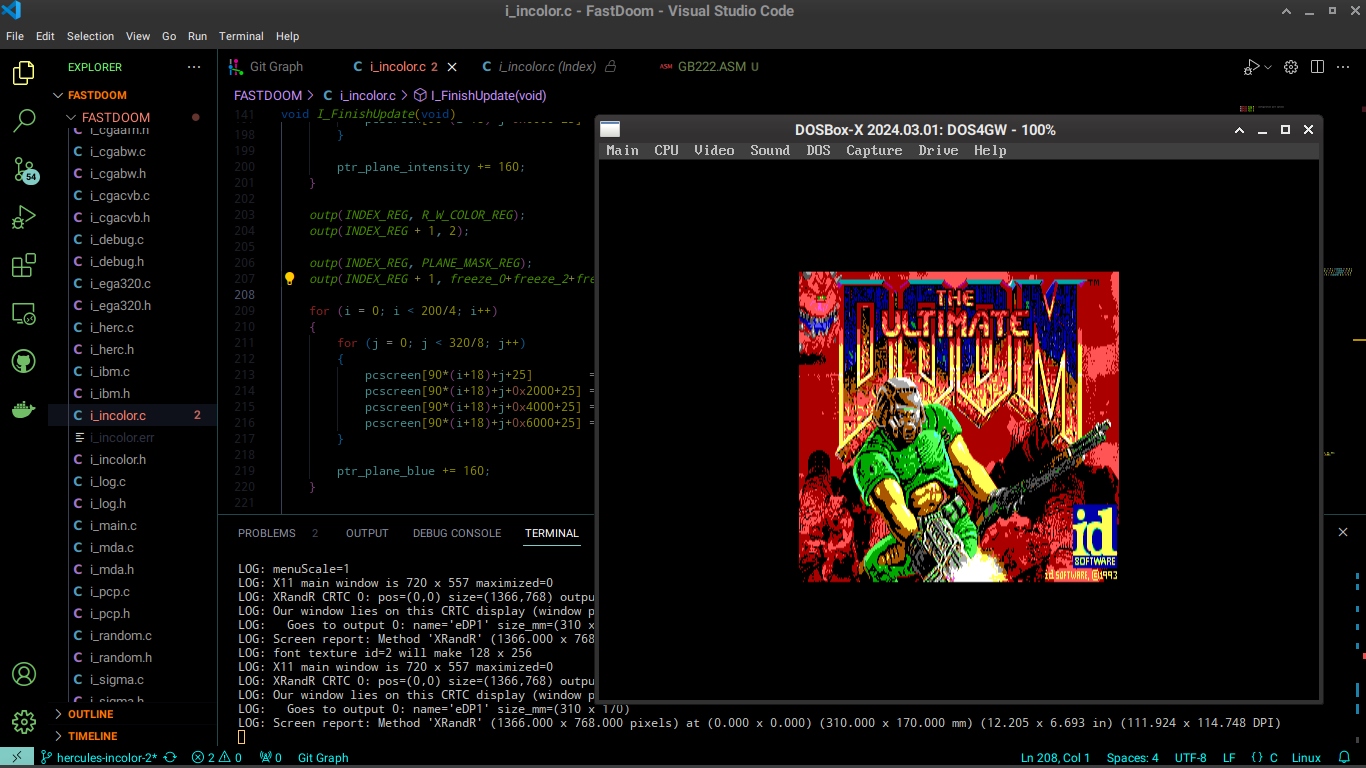
Task: Open the Selection menu
Action: (x=90, y=36)
